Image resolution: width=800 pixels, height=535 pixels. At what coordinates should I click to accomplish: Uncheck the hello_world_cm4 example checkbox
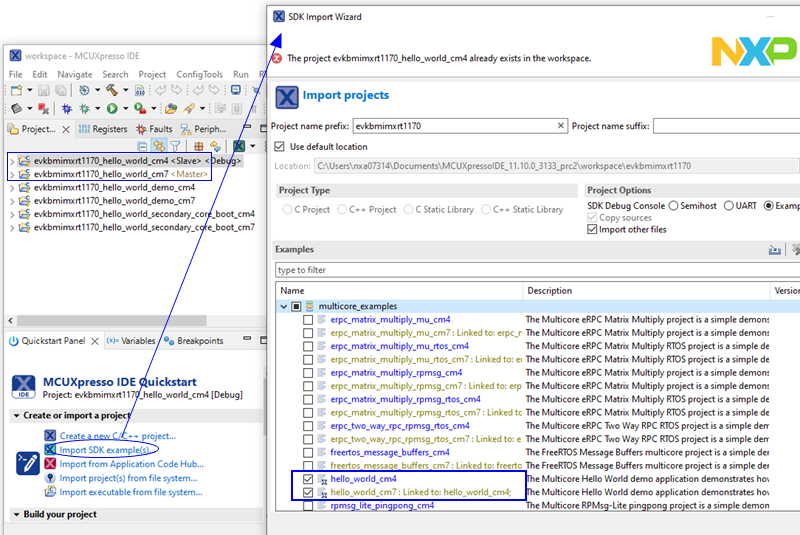308,479
